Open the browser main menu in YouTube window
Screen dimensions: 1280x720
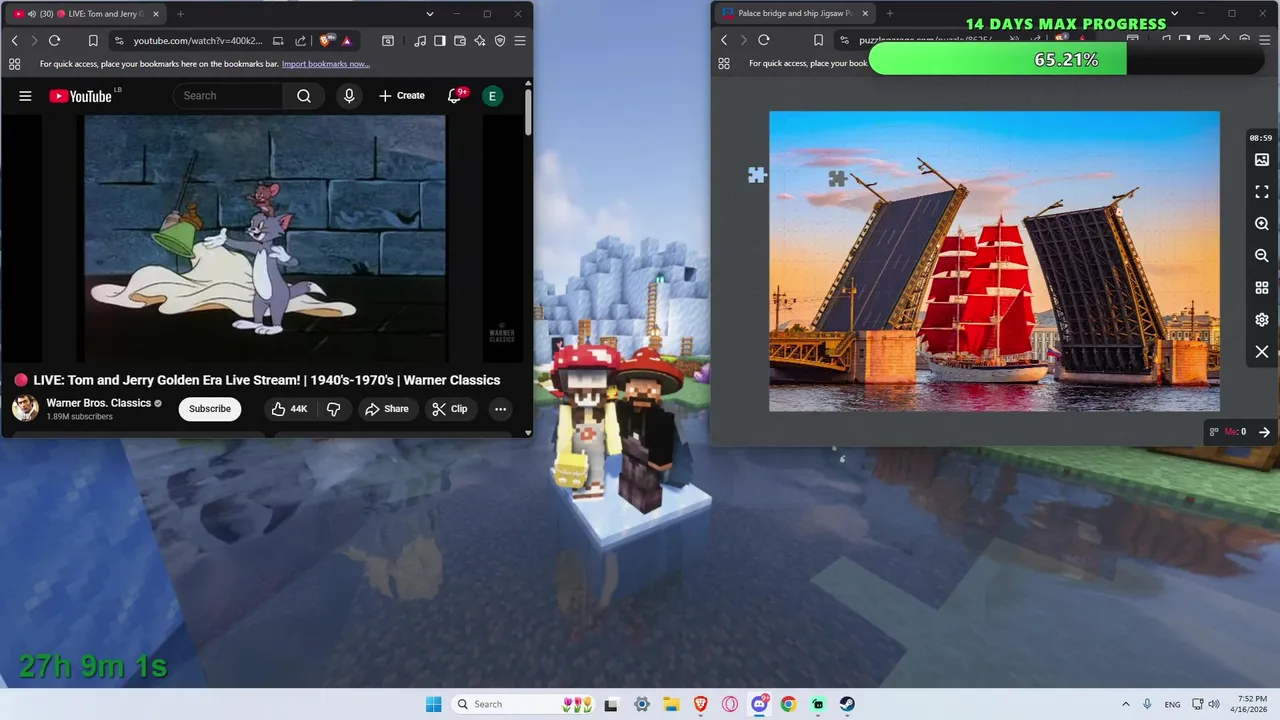point(519,41)
